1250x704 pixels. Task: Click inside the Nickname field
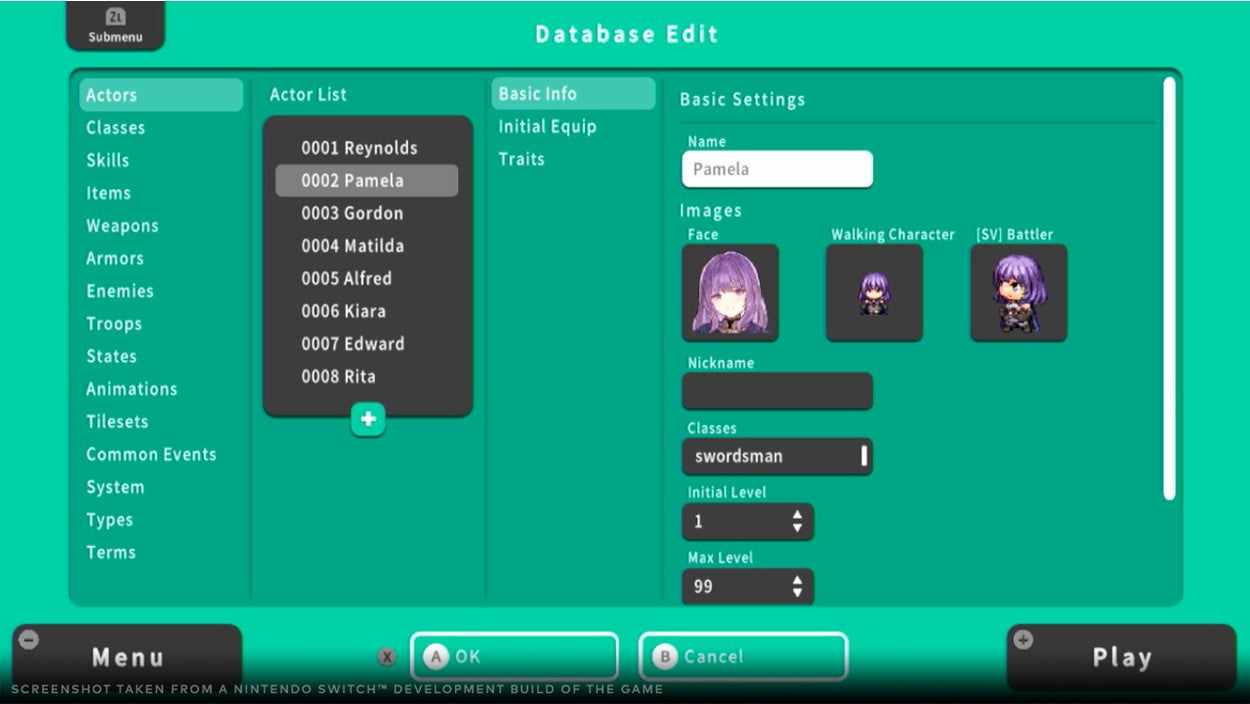[777, 391]
